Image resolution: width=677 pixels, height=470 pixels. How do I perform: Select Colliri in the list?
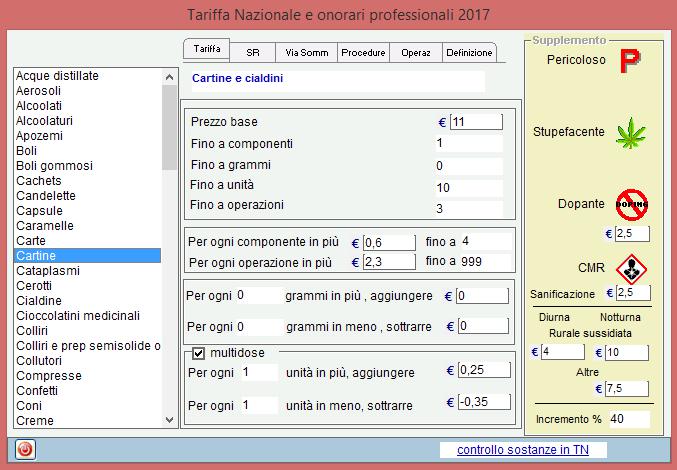tap(88, 331)
